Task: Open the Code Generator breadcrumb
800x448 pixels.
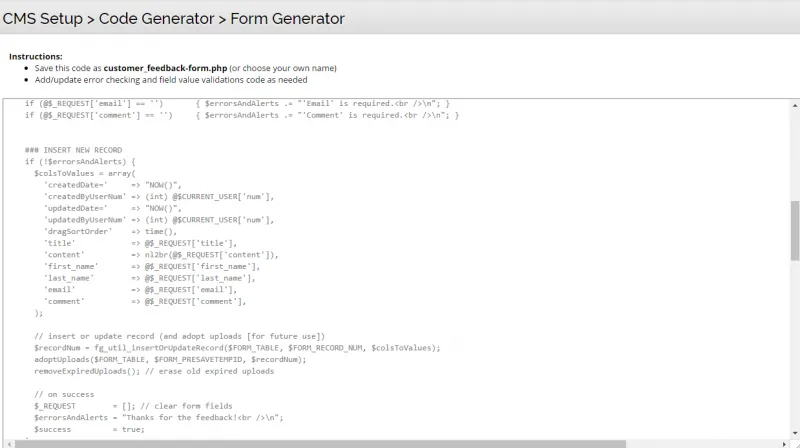Action: click(x=156, y=18)
